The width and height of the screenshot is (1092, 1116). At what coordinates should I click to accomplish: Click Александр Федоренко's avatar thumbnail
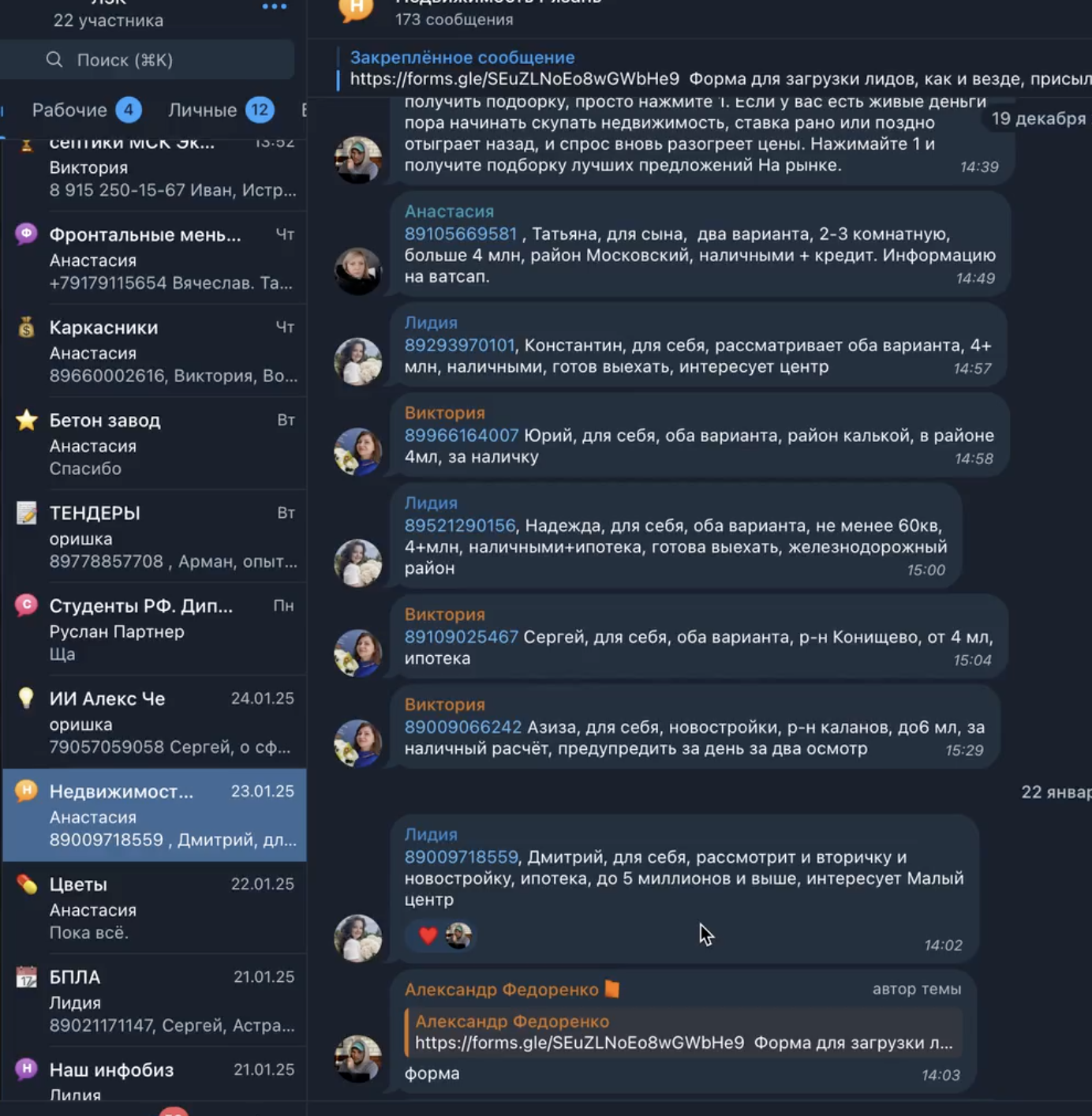point(358,1058)
